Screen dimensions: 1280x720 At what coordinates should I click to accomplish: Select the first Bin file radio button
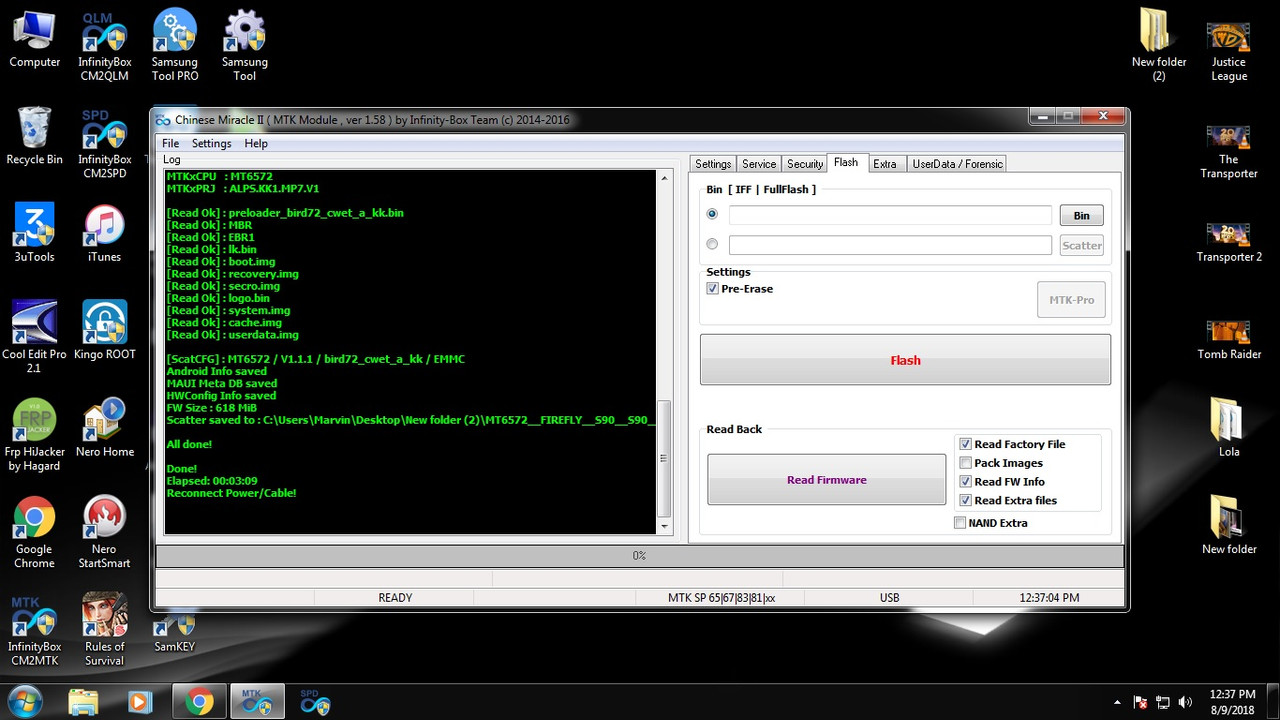pos(712,214)
